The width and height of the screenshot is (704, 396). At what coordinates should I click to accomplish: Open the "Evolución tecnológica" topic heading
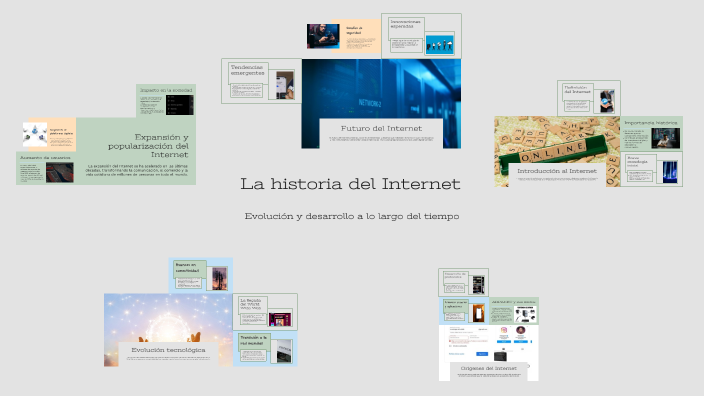(168, 350)
